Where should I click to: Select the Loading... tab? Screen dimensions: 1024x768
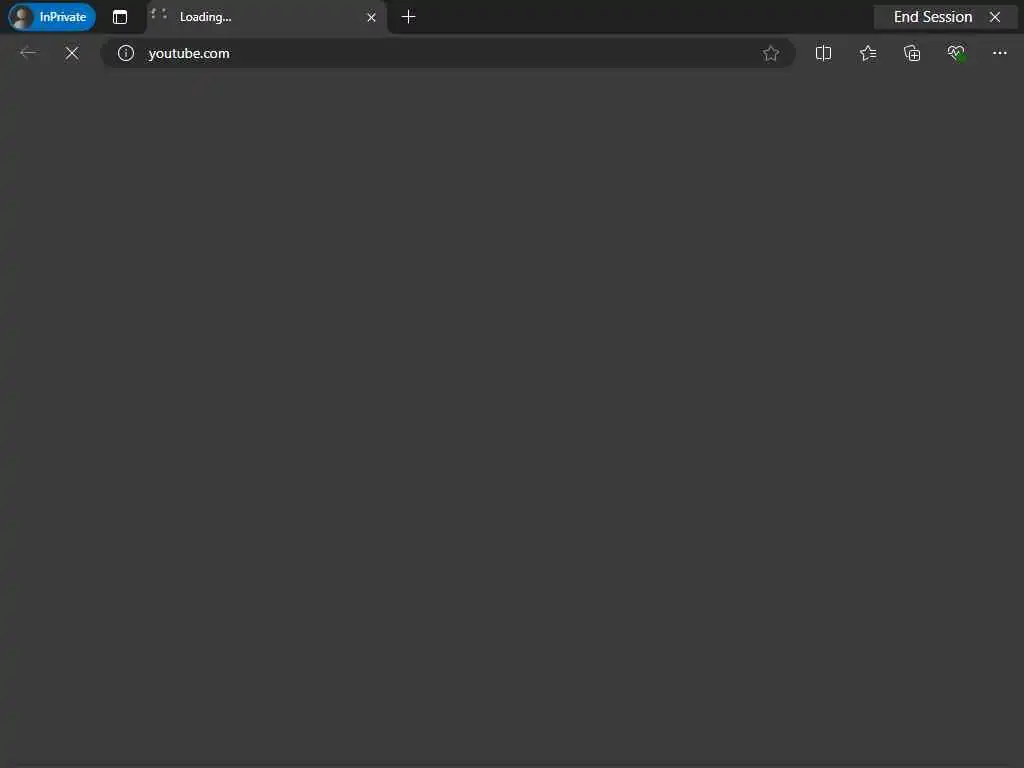click(x=267, y=17)
